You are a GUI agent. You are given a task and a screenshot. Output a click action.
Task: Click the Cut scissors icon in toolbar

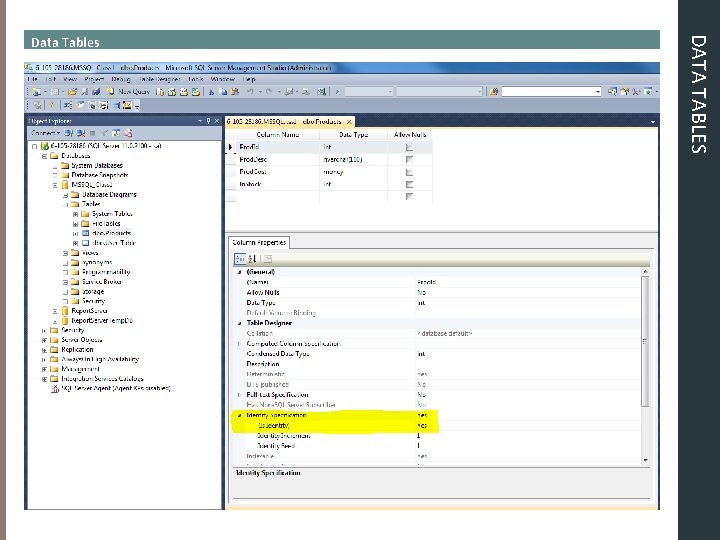point(211,92)
